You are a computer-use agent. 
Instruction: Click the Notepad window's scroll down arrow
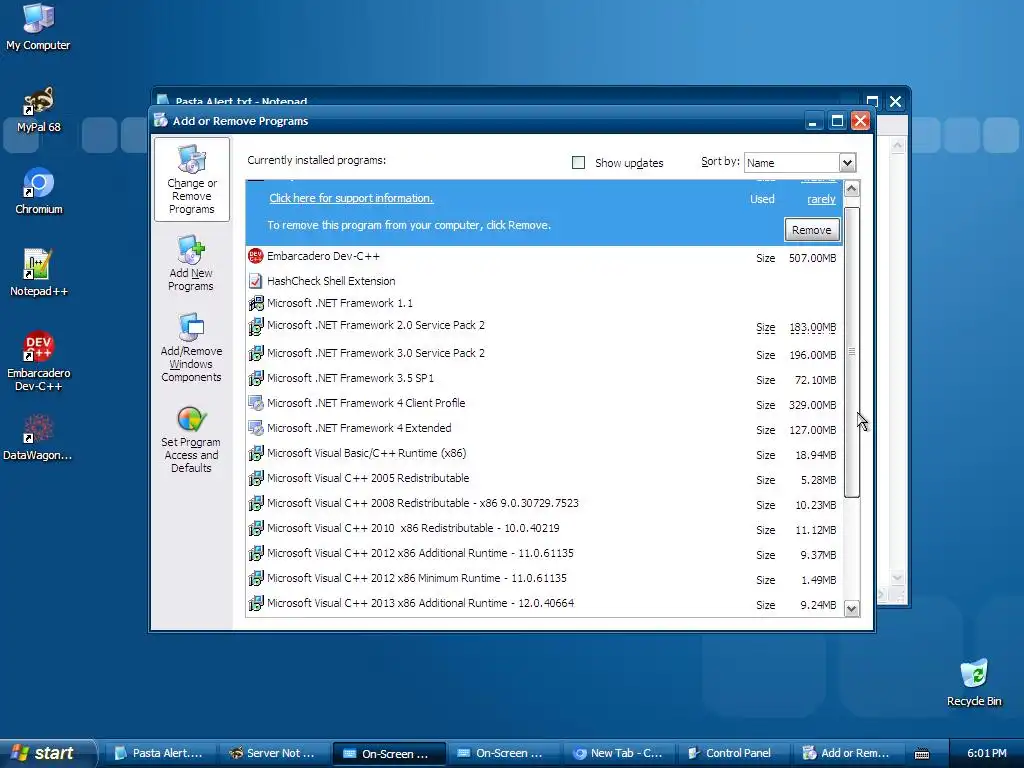click(897, 577)
